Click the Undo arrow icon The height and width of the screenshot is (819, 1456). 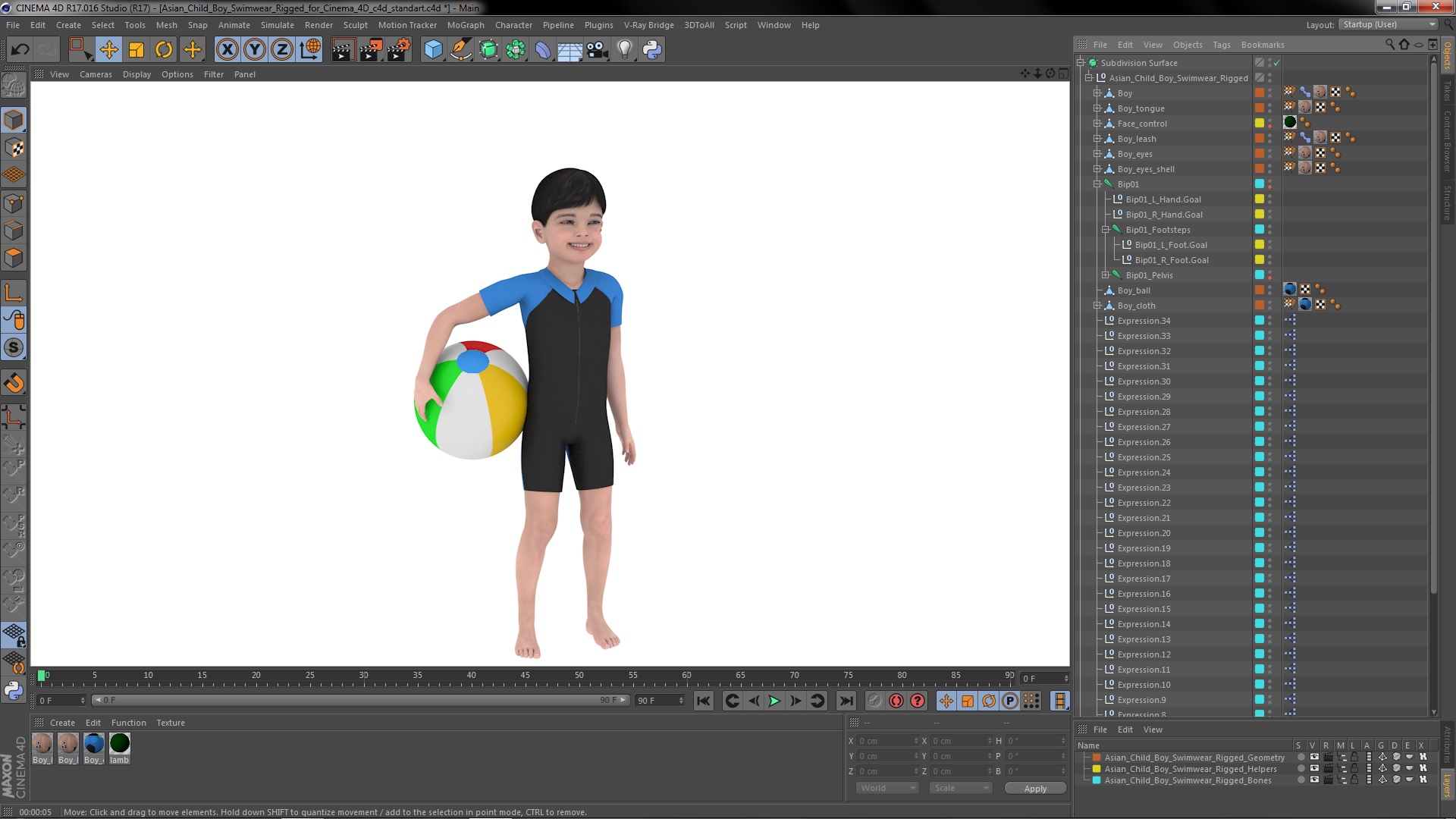click(x=20, y=50)
